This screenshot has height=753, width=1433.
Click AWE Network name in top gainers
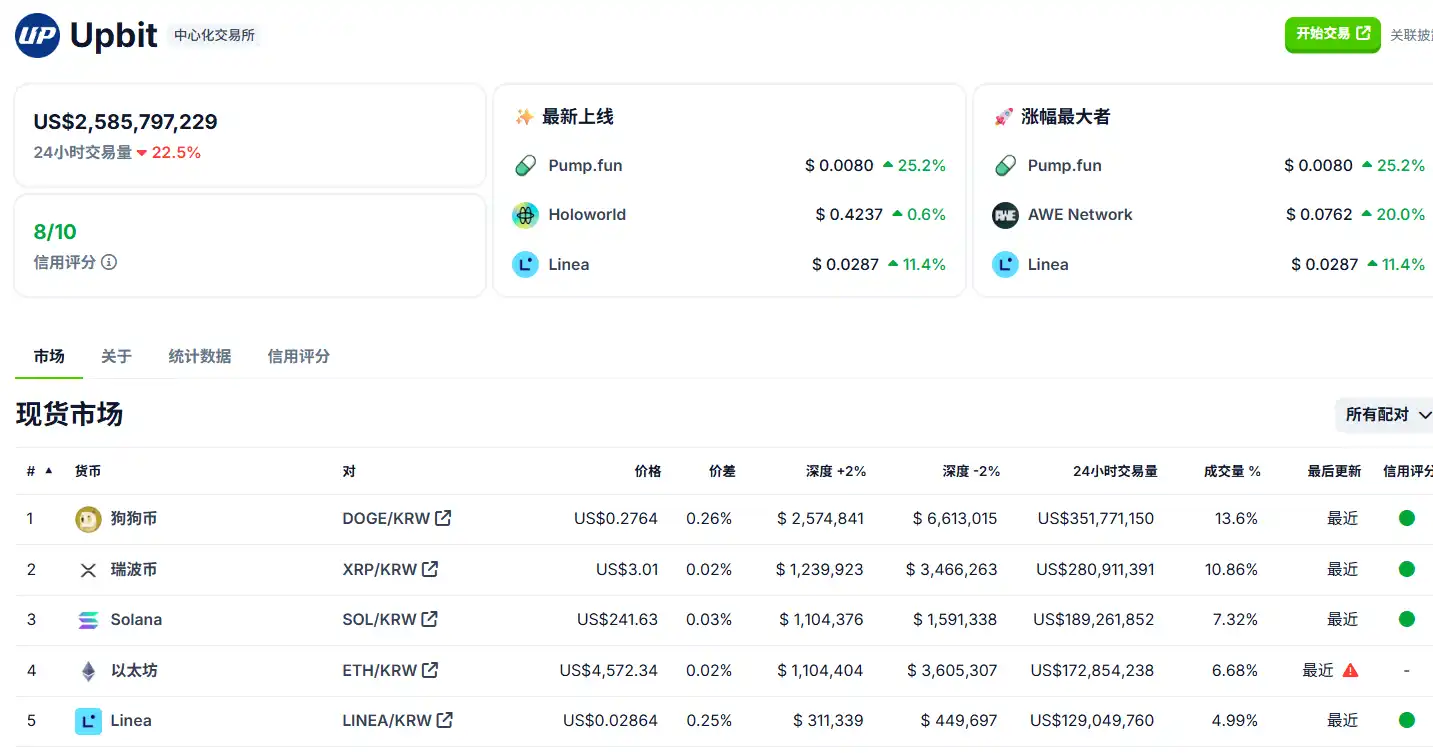(1080, 214)
